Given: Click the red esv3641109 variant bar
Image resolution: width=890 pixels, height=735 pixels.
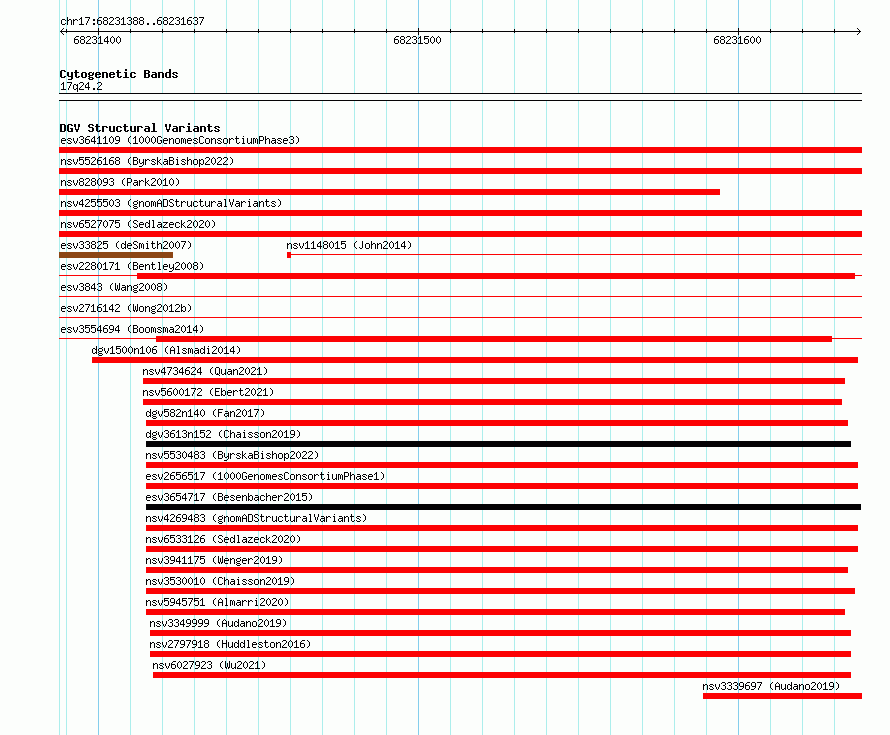Looking at the screenshot, I should pyautogui.click(x=460, y=150).
